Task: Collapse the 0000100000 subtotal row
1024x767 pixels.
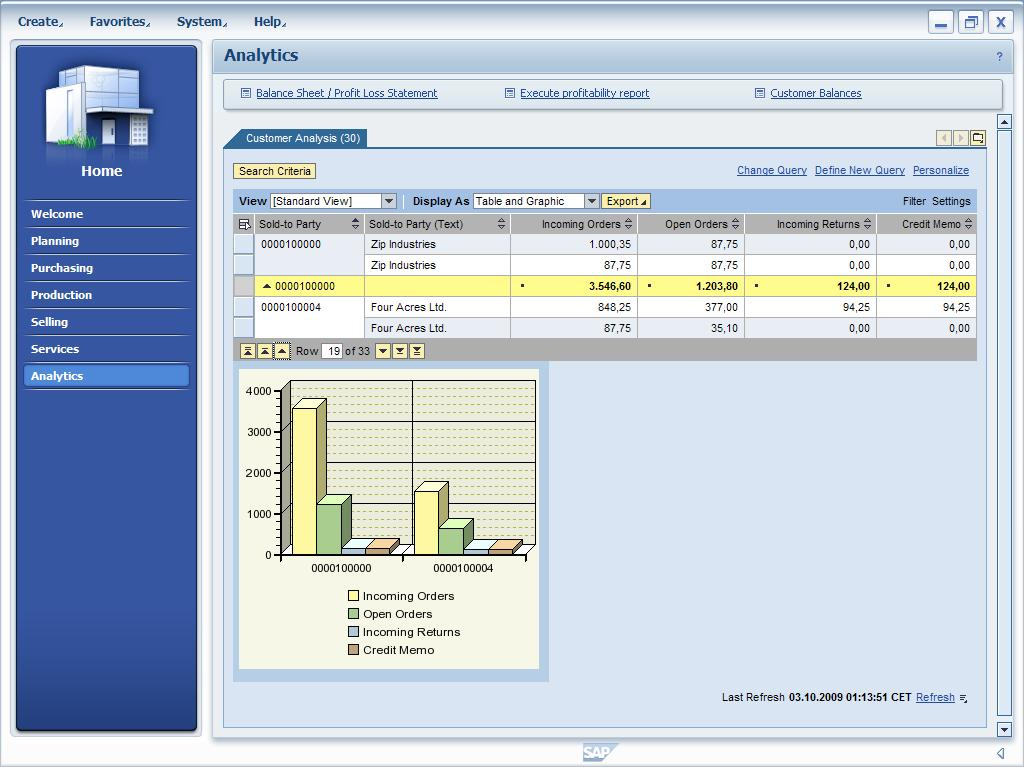Action: click(x=267, y=286)
